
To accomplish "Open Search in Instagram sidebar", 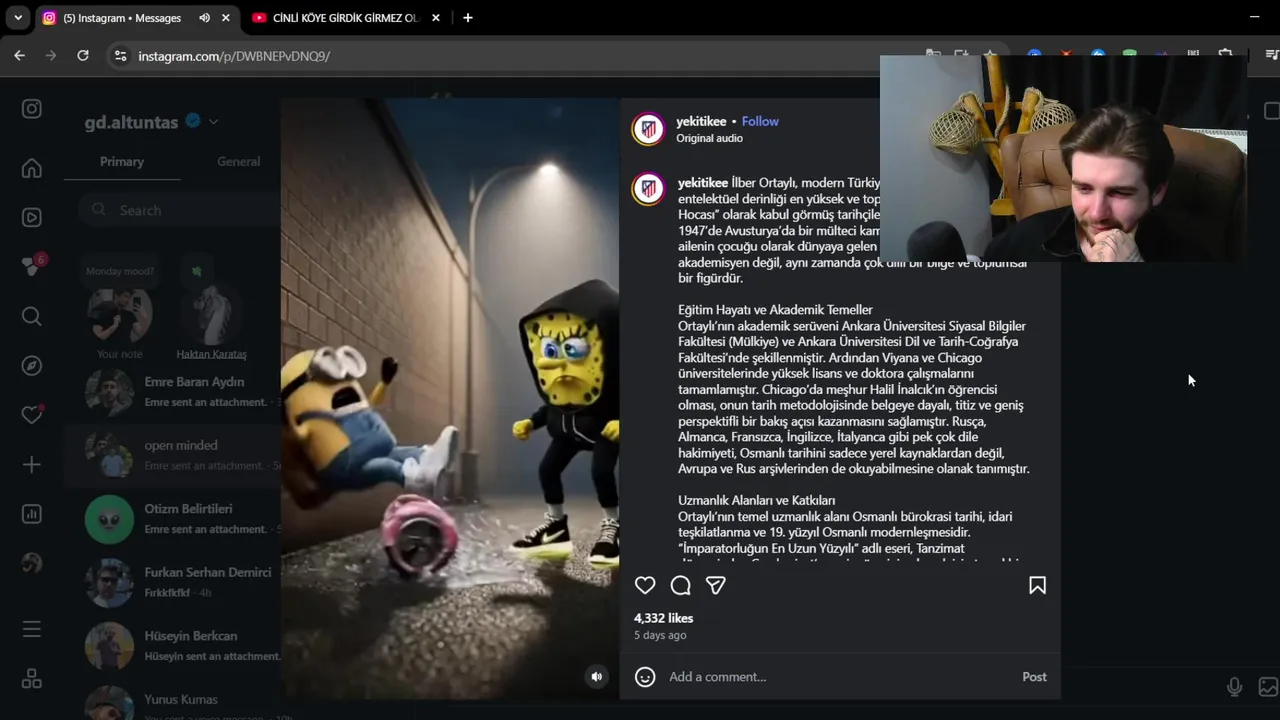I will click(32, 316).
